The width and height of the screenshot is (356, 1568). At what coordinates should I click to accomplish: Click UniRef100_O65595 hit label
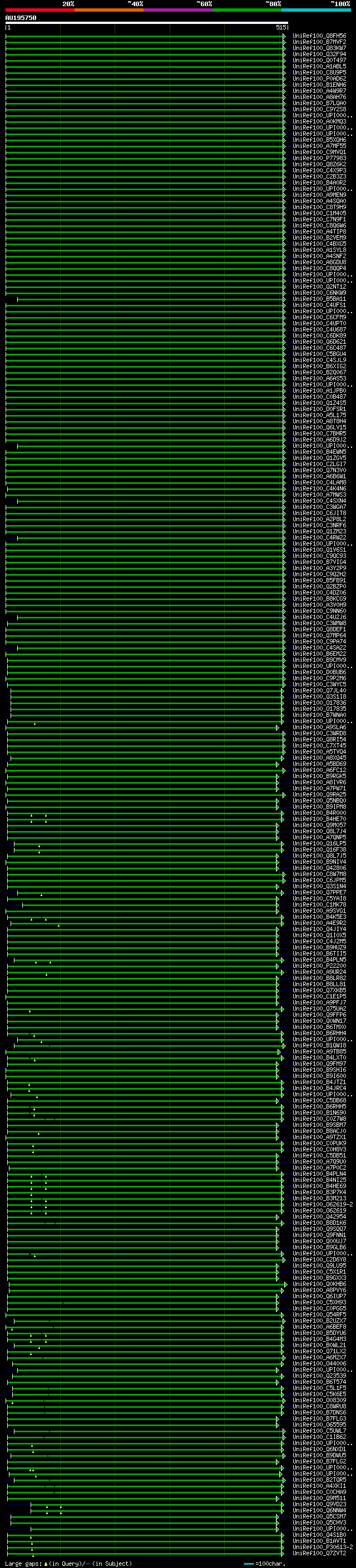pyautogui.click(x=319, y=1424)
